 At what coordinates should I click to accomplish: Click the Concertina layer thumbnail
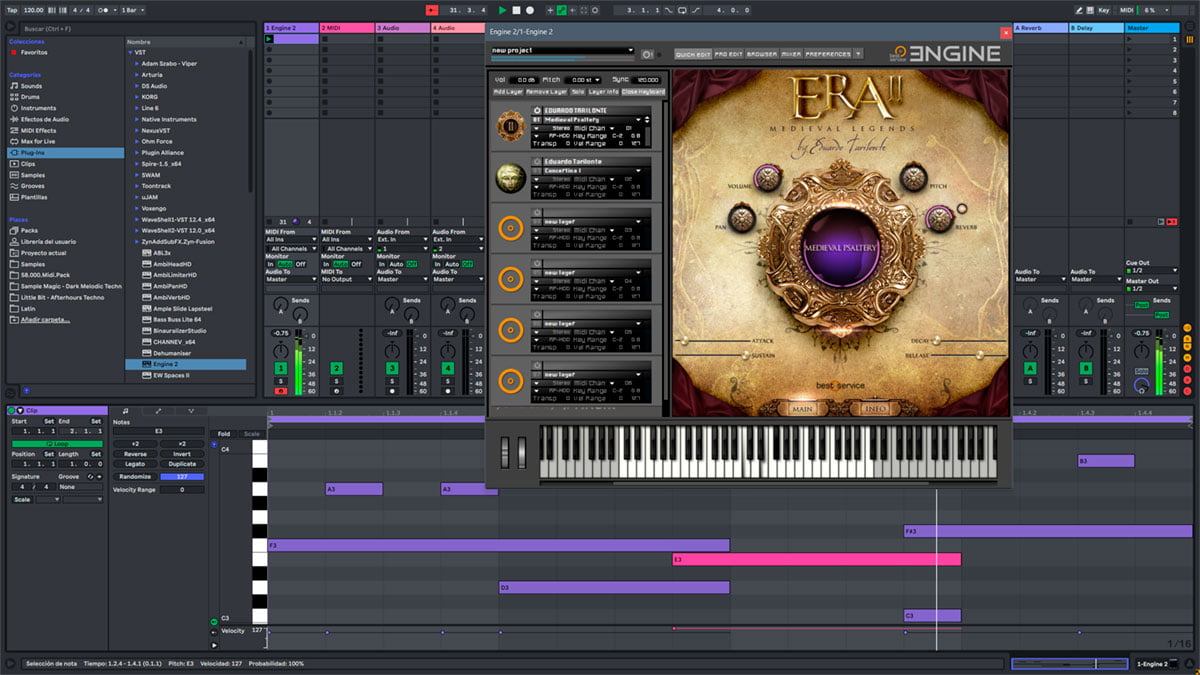tap(510, 178)
